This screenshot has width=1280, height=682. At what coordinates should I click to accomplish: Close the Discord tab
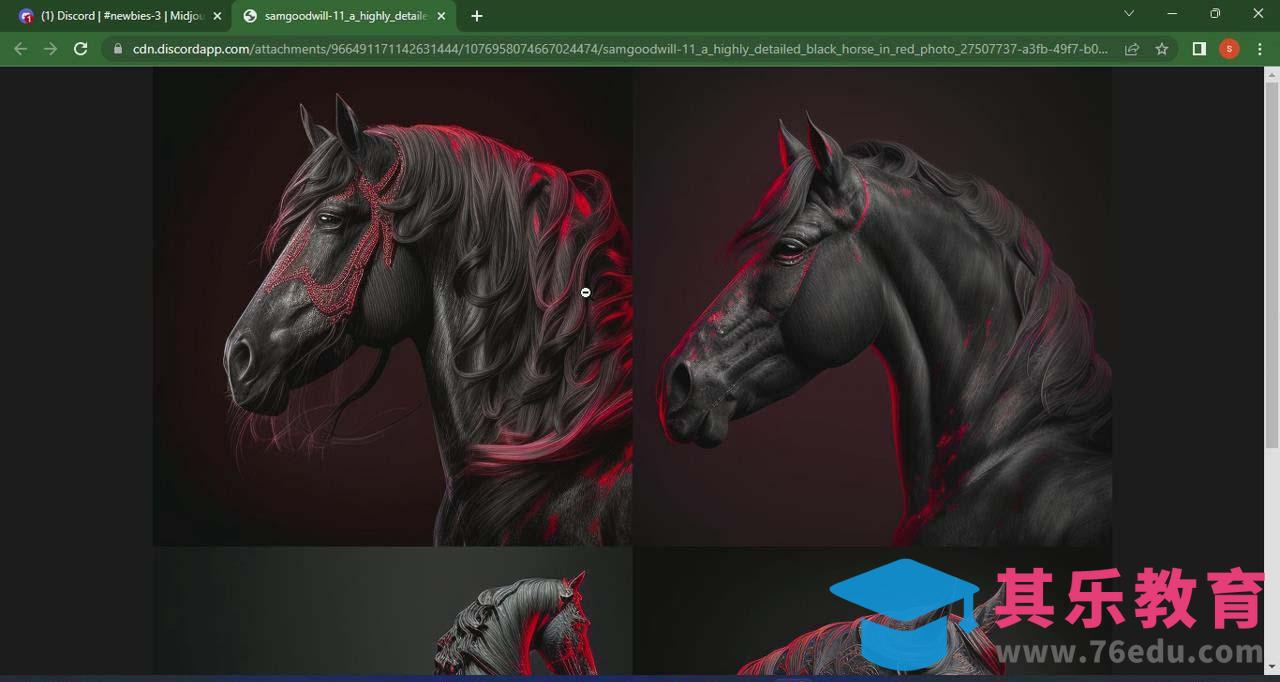(x=217, y=16)
